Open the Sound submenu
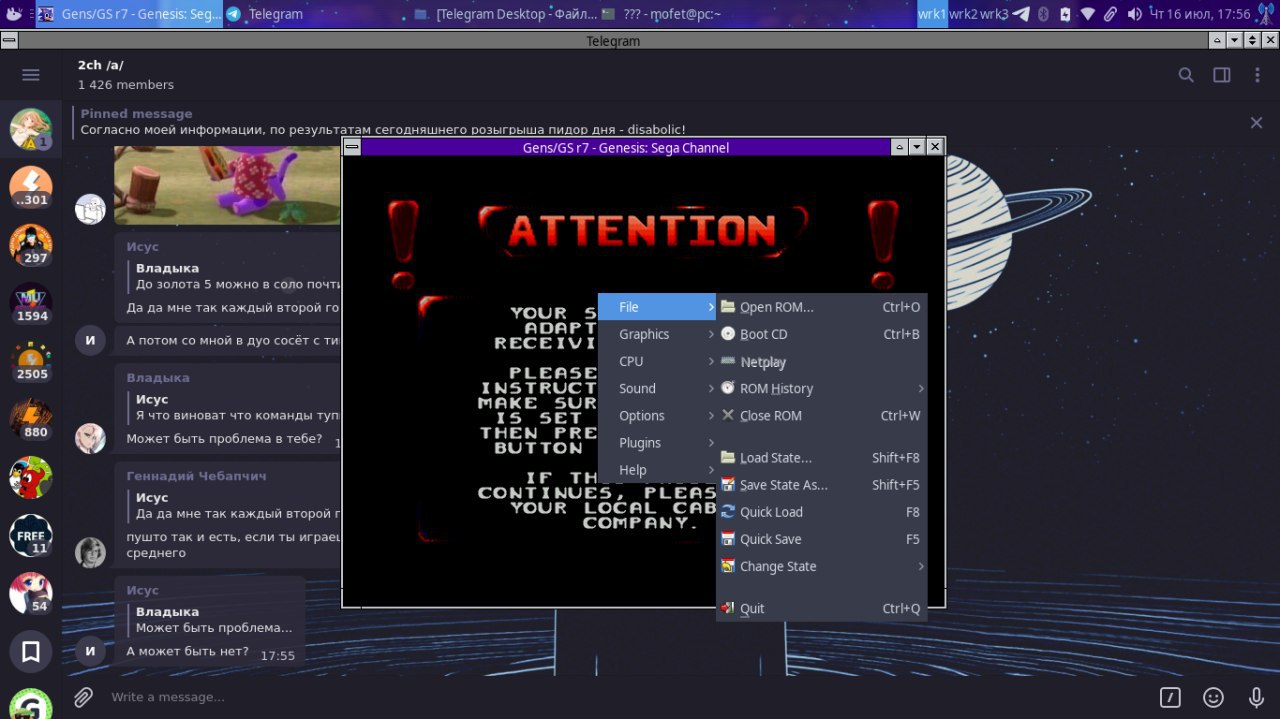Image resolution: width=1280 pixels, height=719 pixels. (658, 388)
